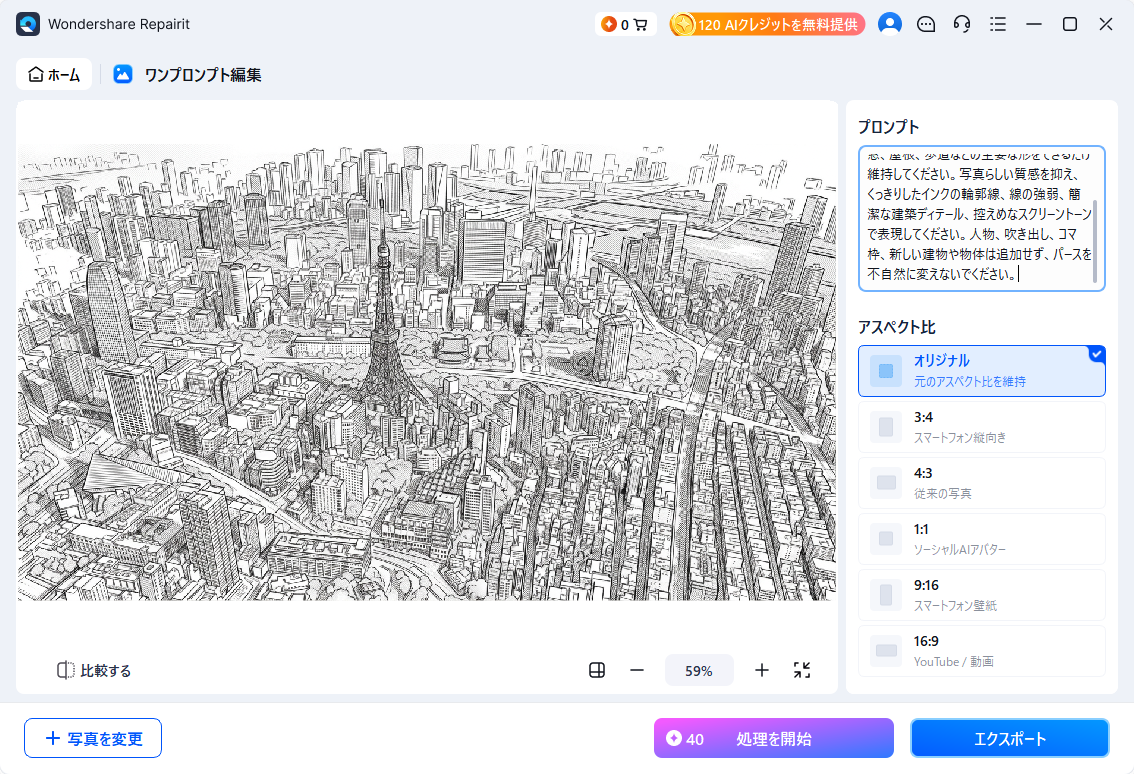Open the headset customer support icon

[962, 24]
